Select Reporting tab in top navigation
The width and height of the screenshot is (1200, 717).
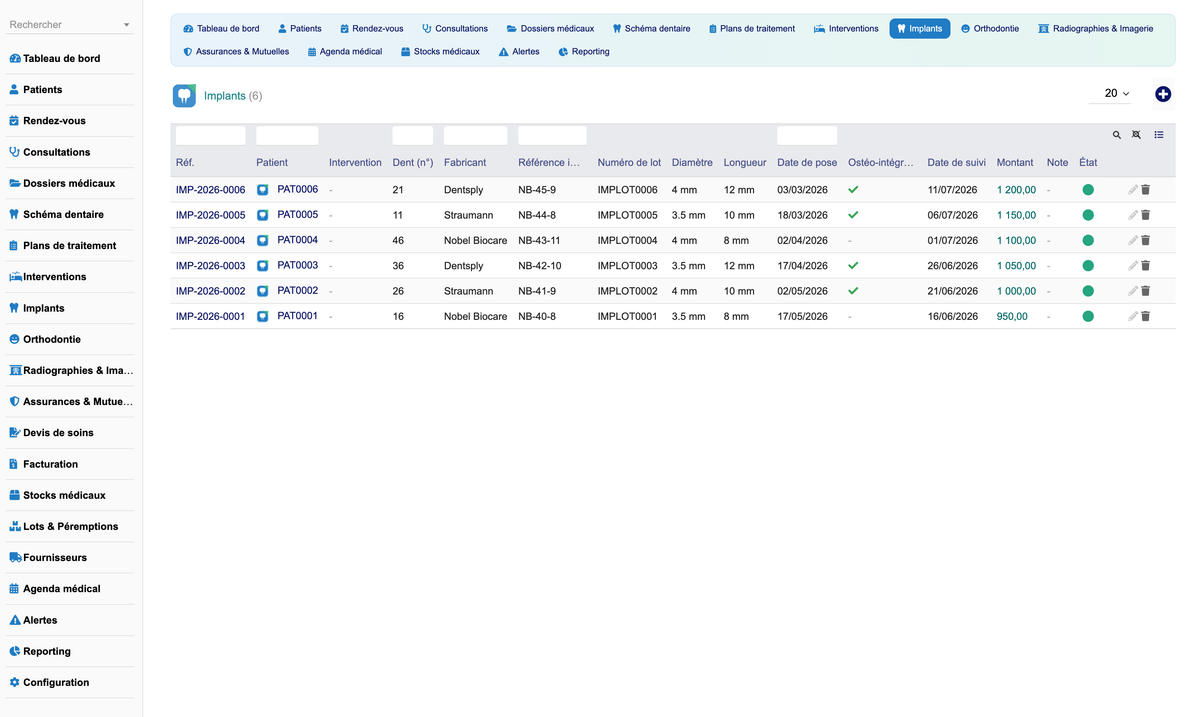(x=584, y=51)
